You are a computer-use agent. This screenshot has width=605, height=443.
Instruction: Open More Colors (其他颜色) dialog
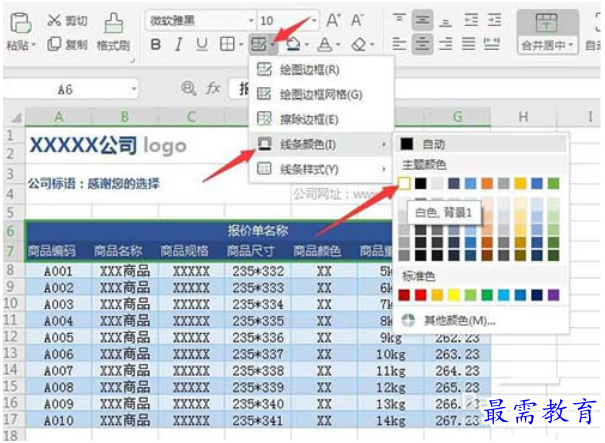(481, 320)
